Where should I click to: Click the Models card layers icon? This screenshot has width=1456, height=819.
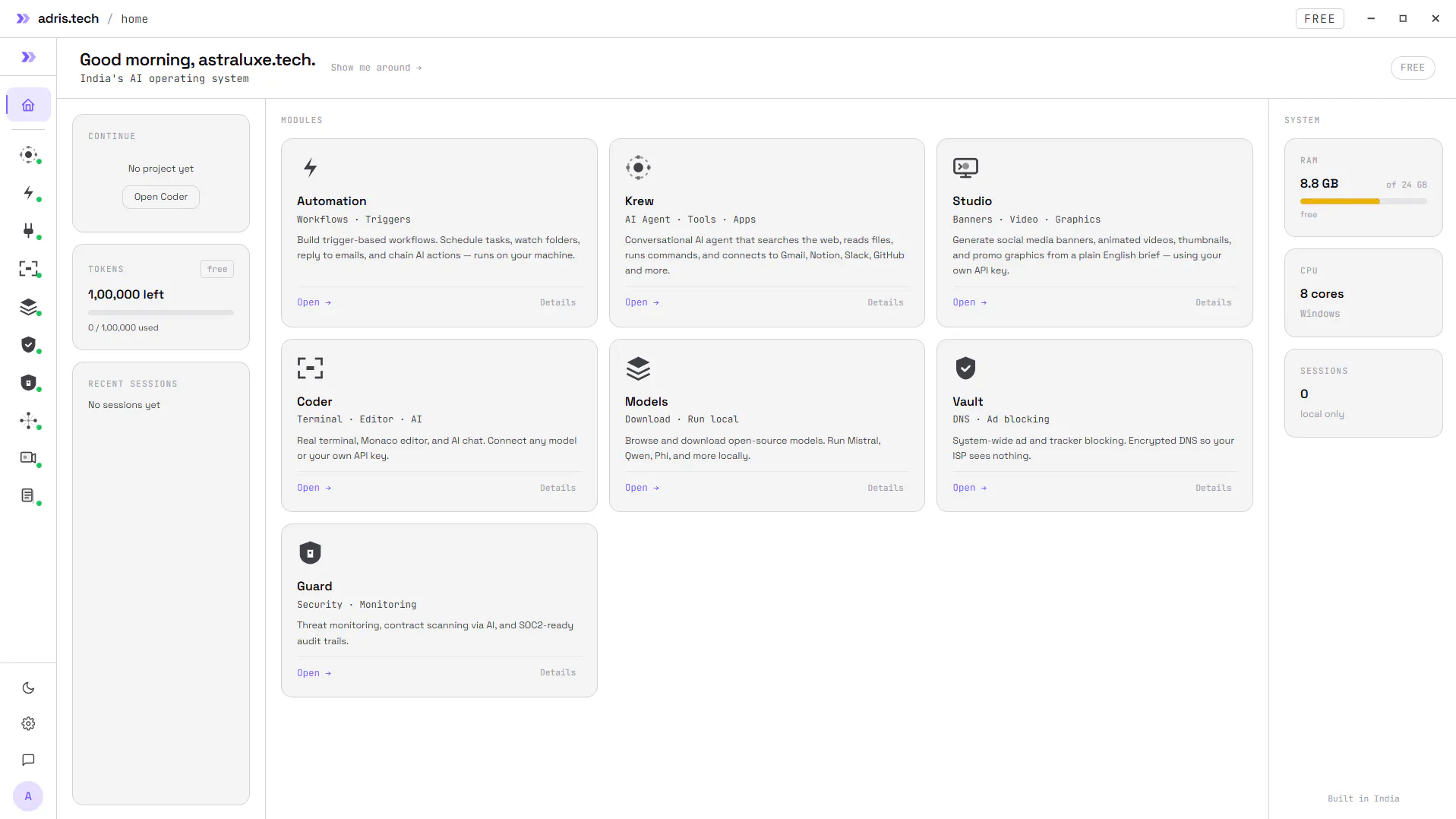pos(638,368)
